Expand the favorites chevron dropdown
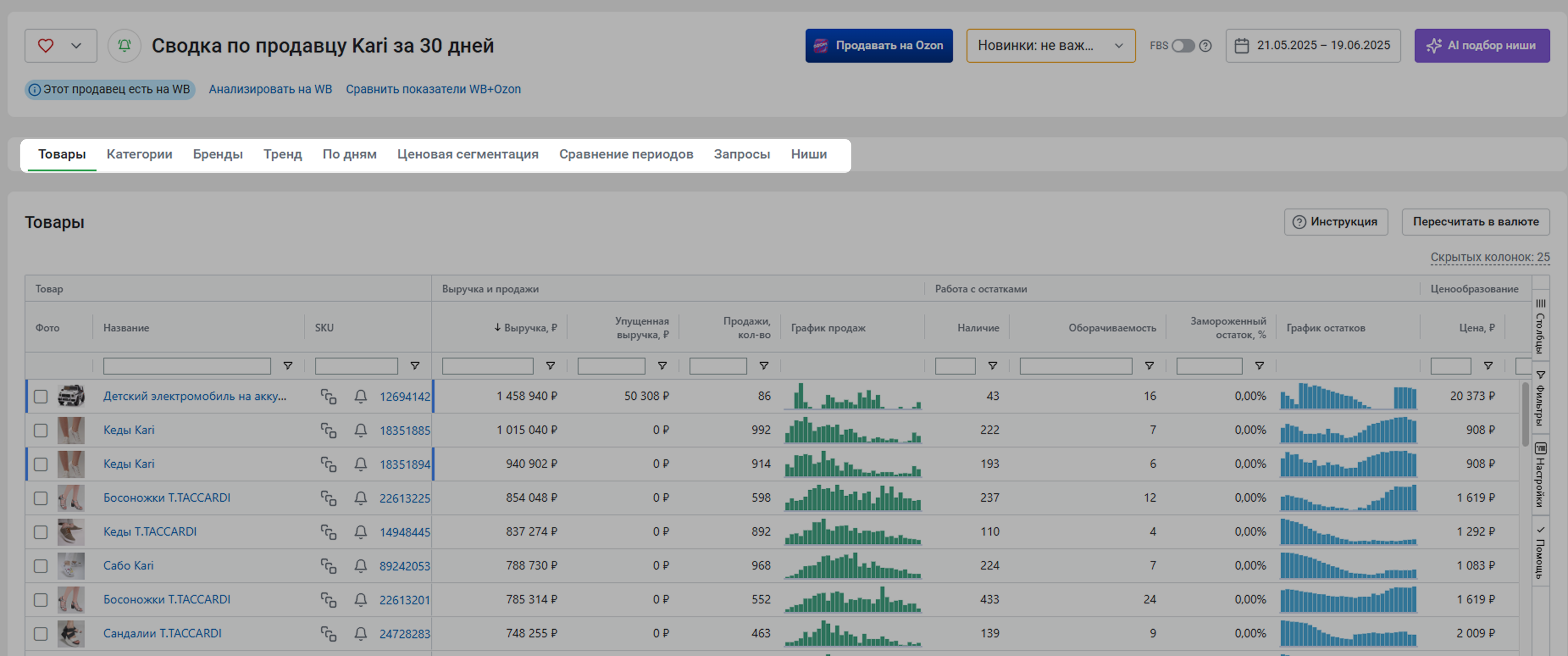The width and height of the screenshot is (1568, 656). pos(76,46)
